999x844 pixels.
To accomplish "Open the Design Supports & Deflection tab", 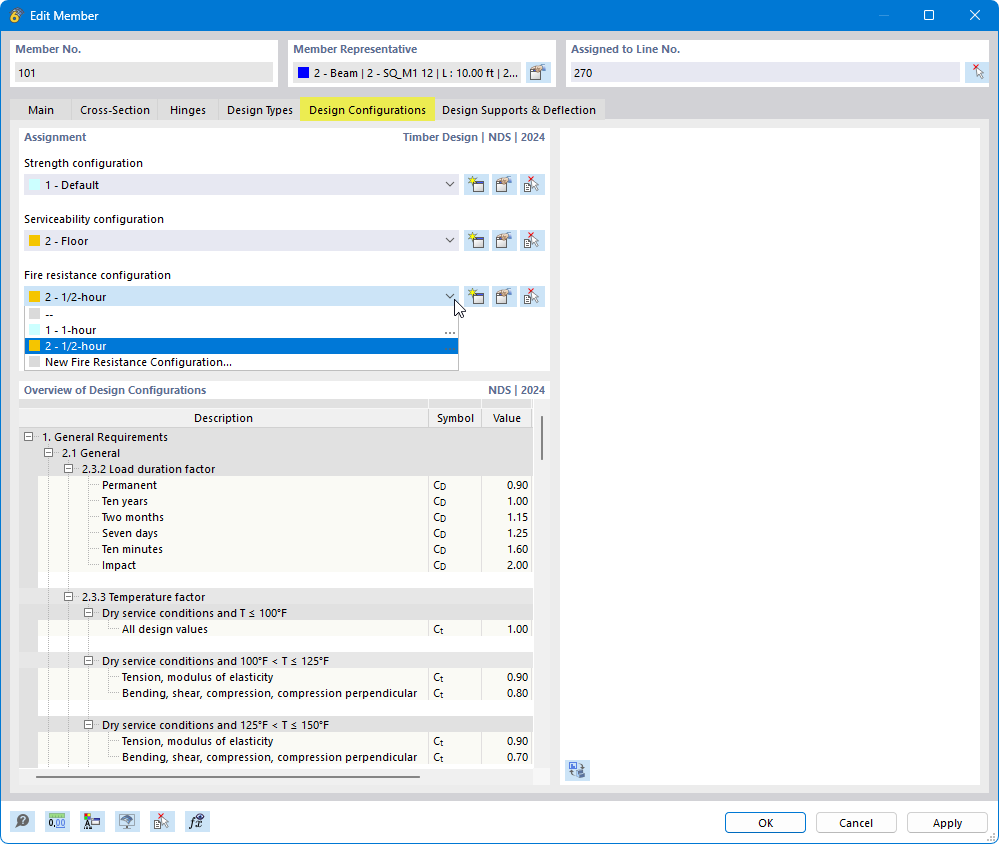I will tap(519, 110).
